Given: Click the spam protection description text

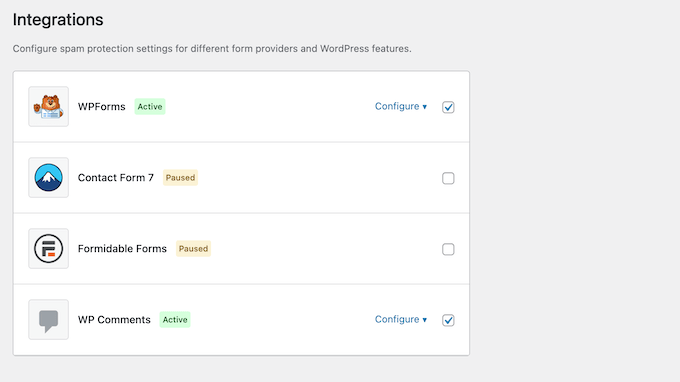Looking at the screenshot, I should point(212,49).
